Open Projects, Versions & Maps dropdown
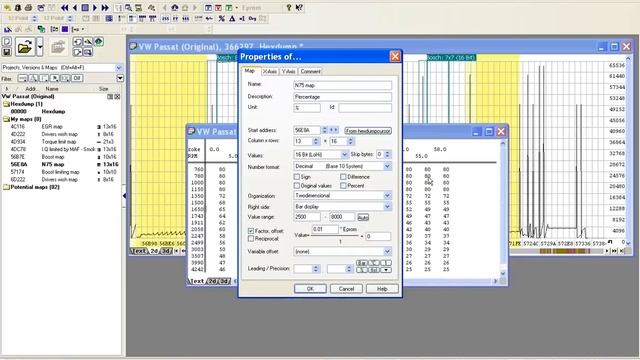This screenshot has height=360, width=640. (x=119, y=67)
